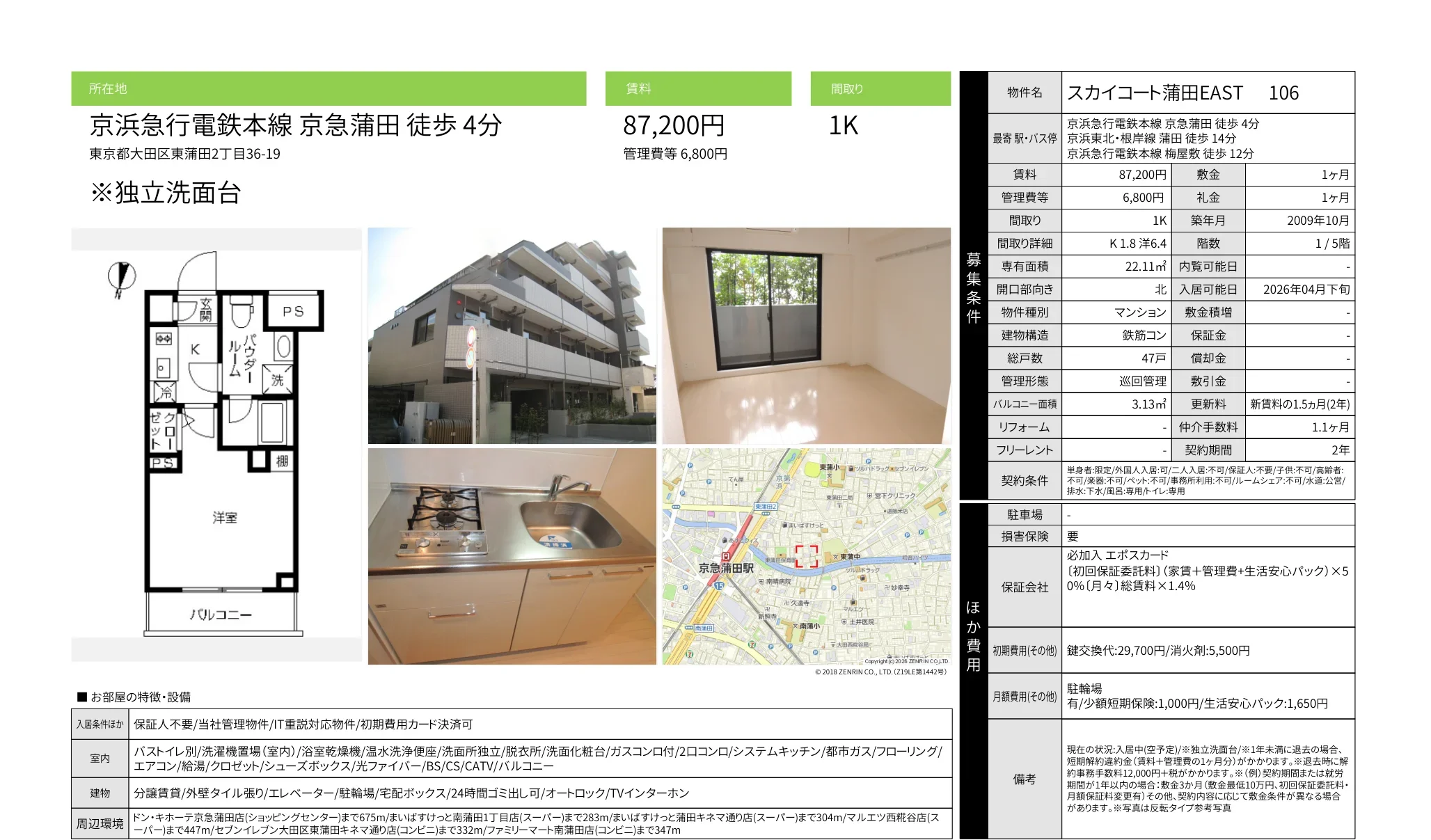The height and width of the screenshot is (840, 1431).
Task: Open the building exterior photo
Action: [x=512, y=335]
